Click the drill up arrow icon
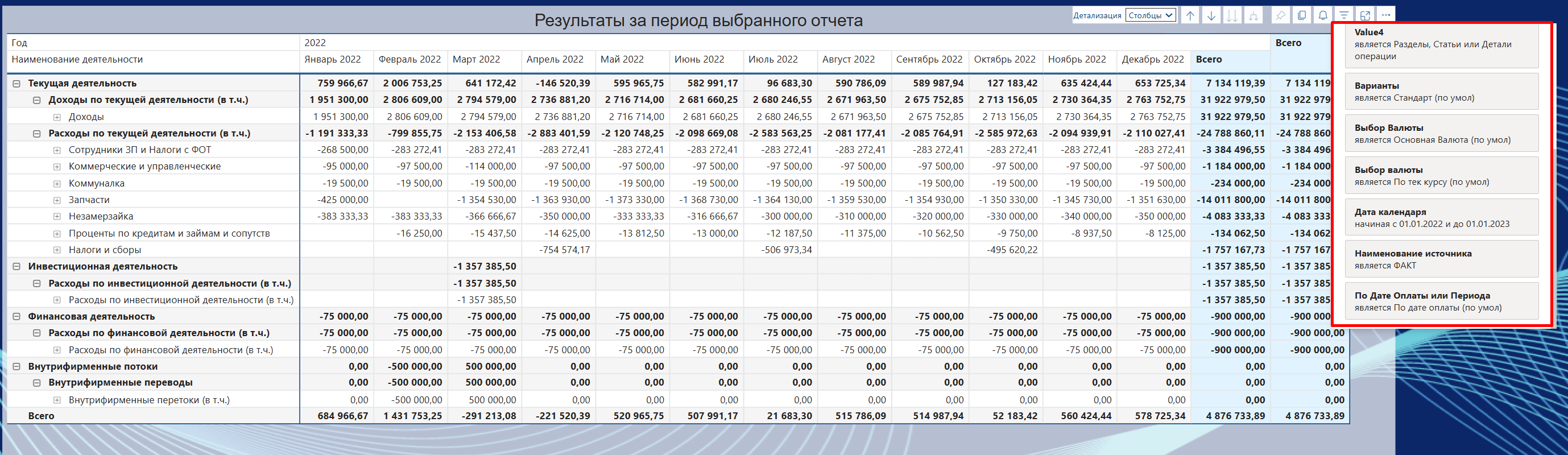Viewport: 1568px width, 455px height. point(1190,16)
